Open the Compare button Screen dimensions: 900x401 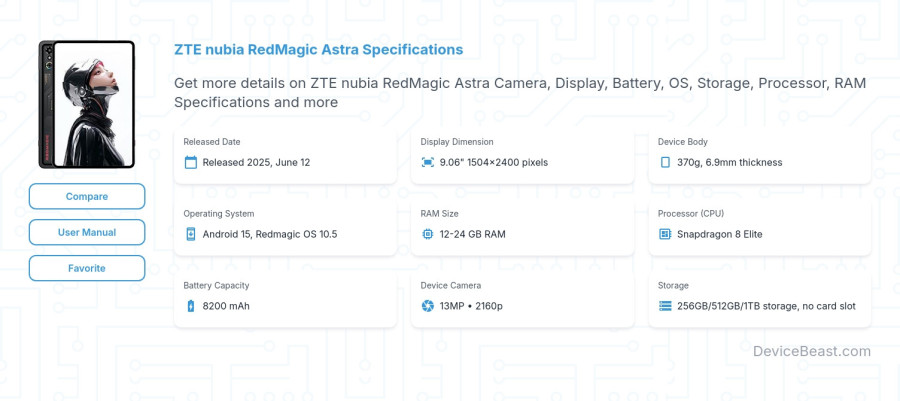click(x=87, y=196)
